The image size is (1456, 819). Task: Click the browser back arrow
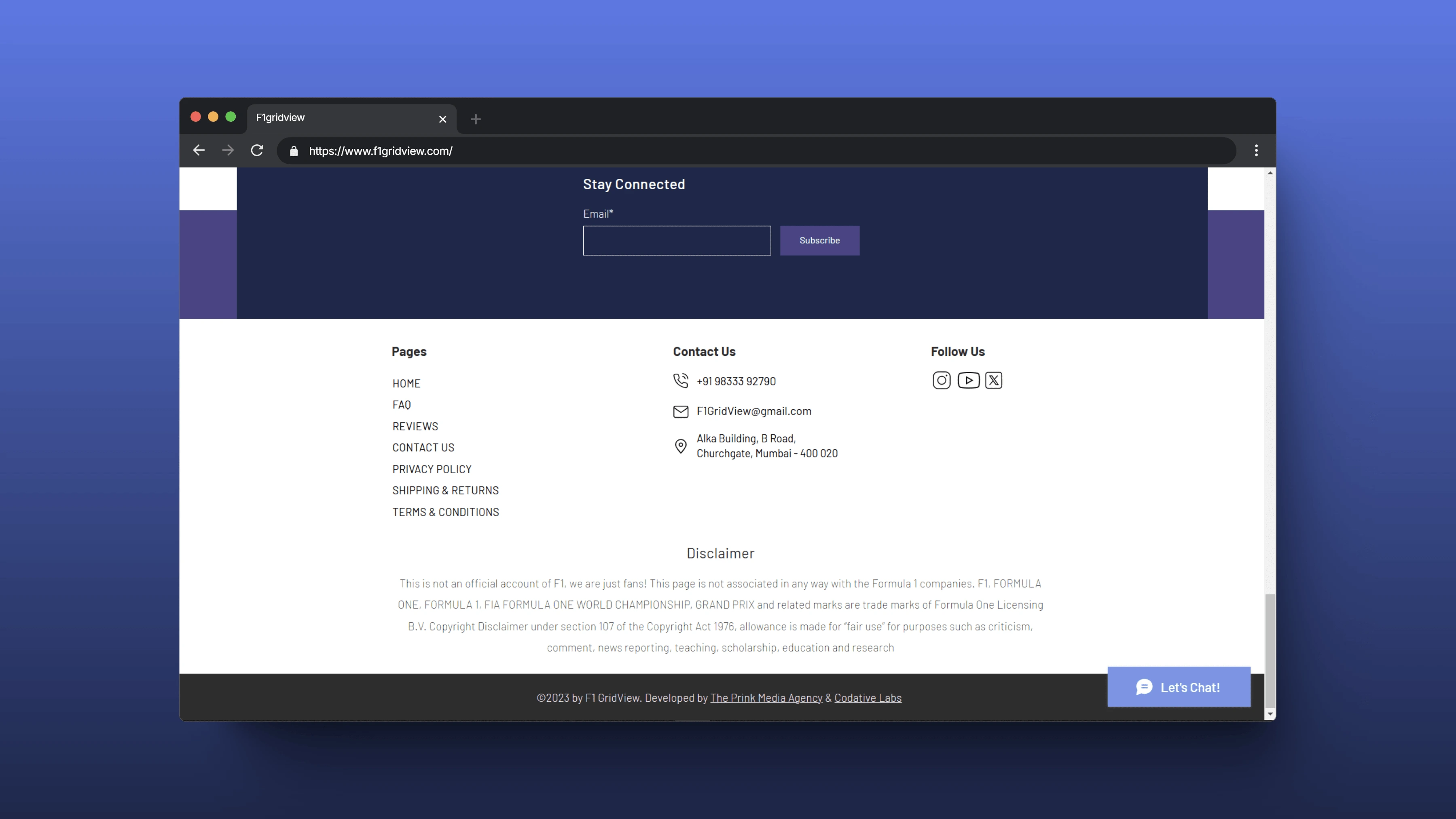point(199,150)
